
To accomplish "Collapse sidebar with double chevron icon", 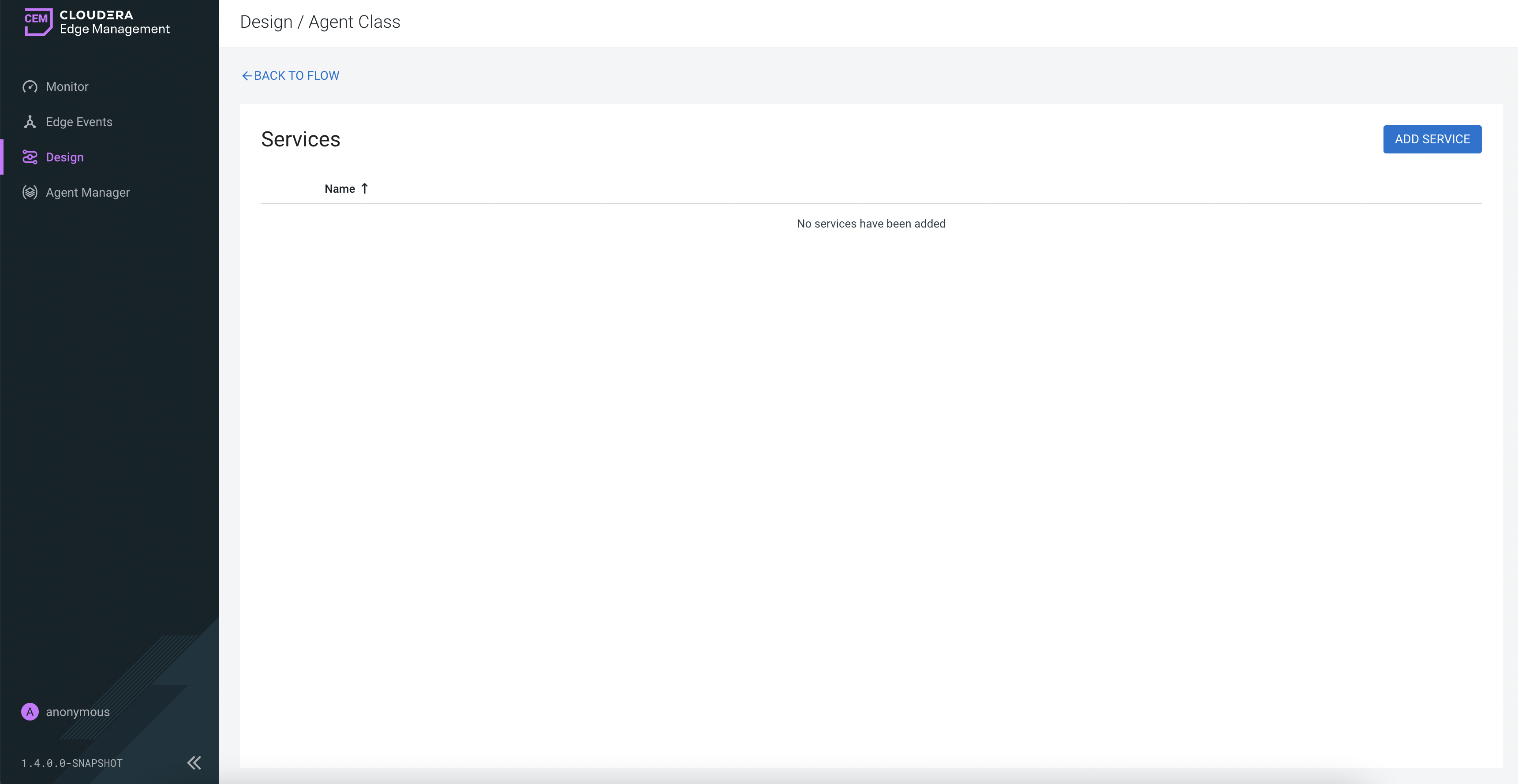I will [x=194, y=763].
